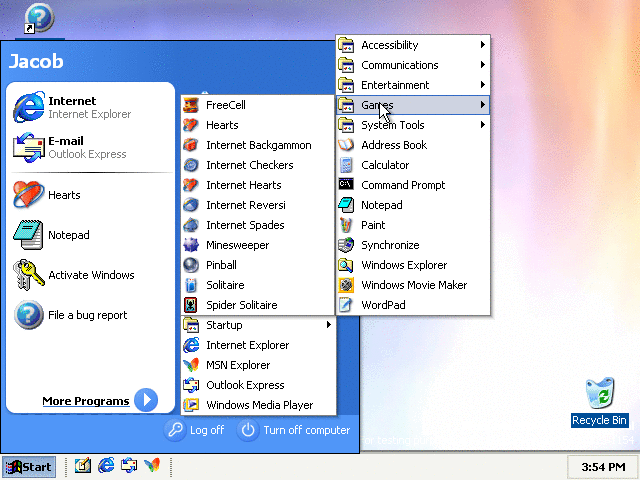Click Outlook Express quick launch icon

click(x=129, y=465)
